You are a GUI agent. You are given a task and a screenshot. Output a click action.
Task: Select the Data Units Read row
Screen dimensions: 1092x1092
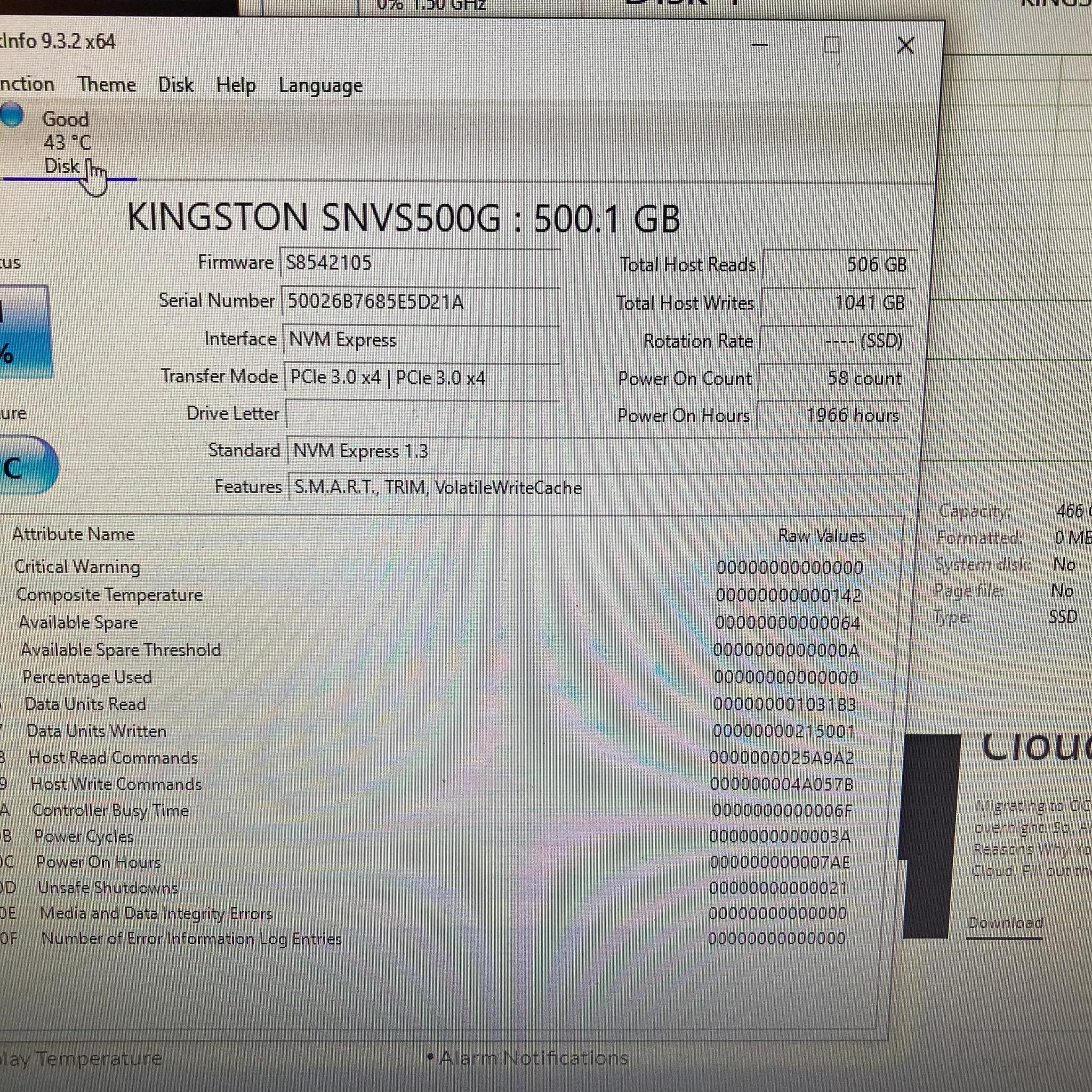(x=438, y=704)
